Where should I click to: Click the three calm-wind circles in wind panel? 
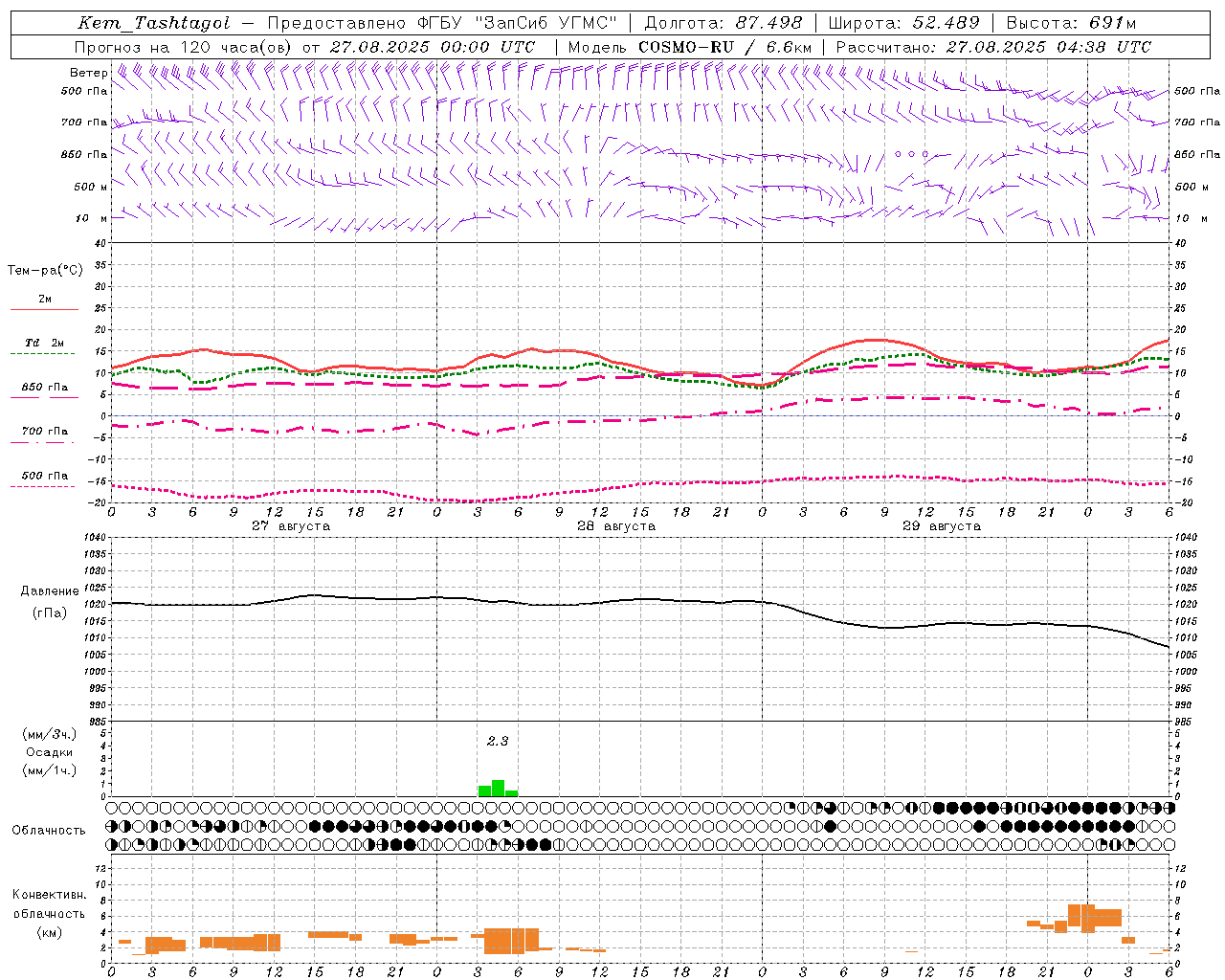pos(912,153)
